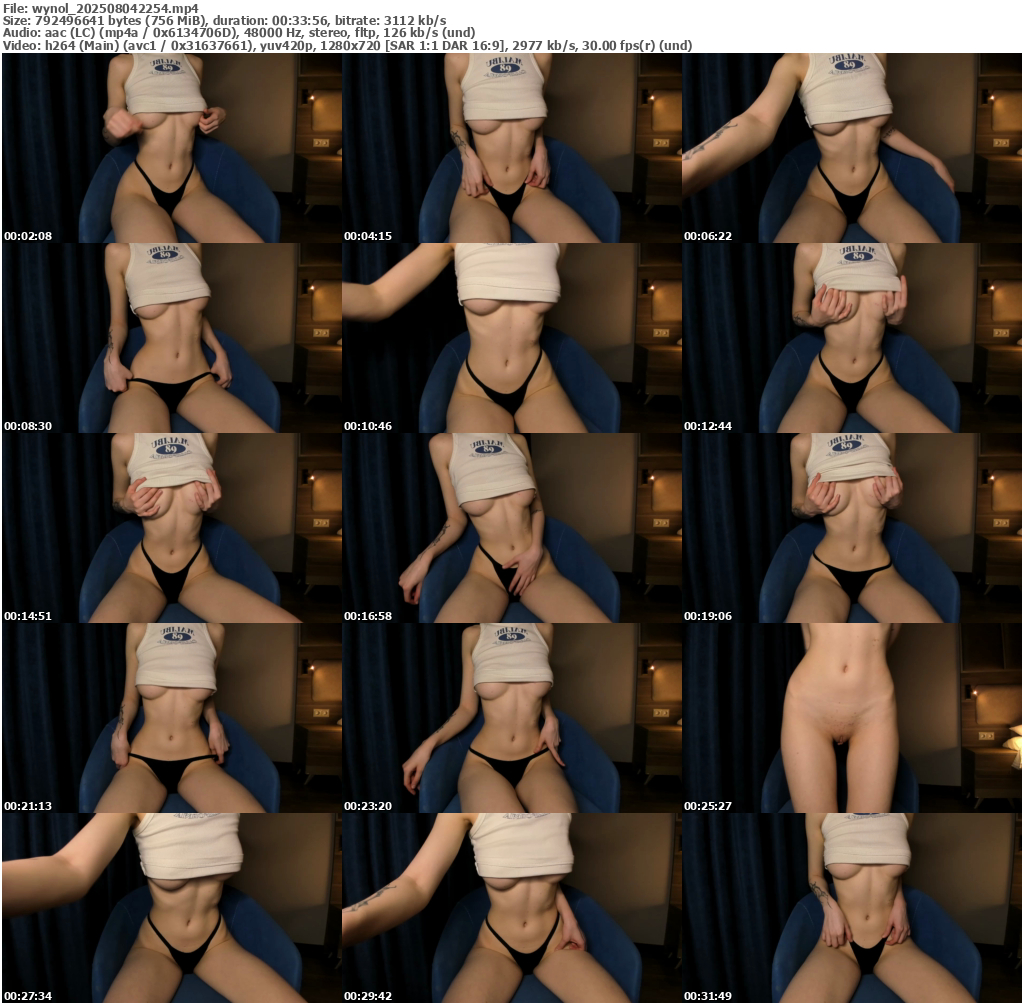This screenshot has height=1003, width=1024.
Task: Select the frame thumbnail stamped 00:08:30
Action: [172, 338]
